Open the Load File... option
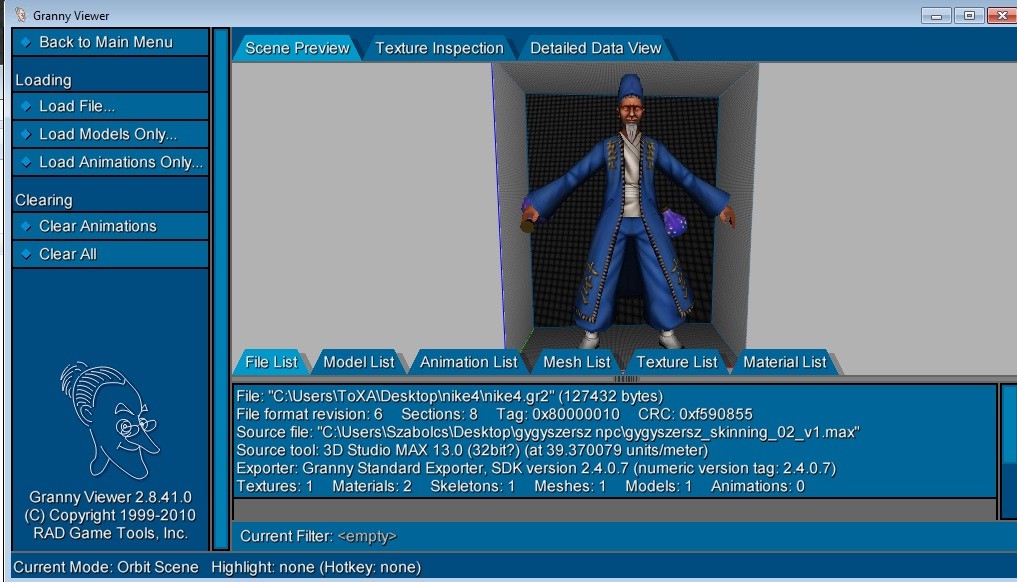 point(110,106)
